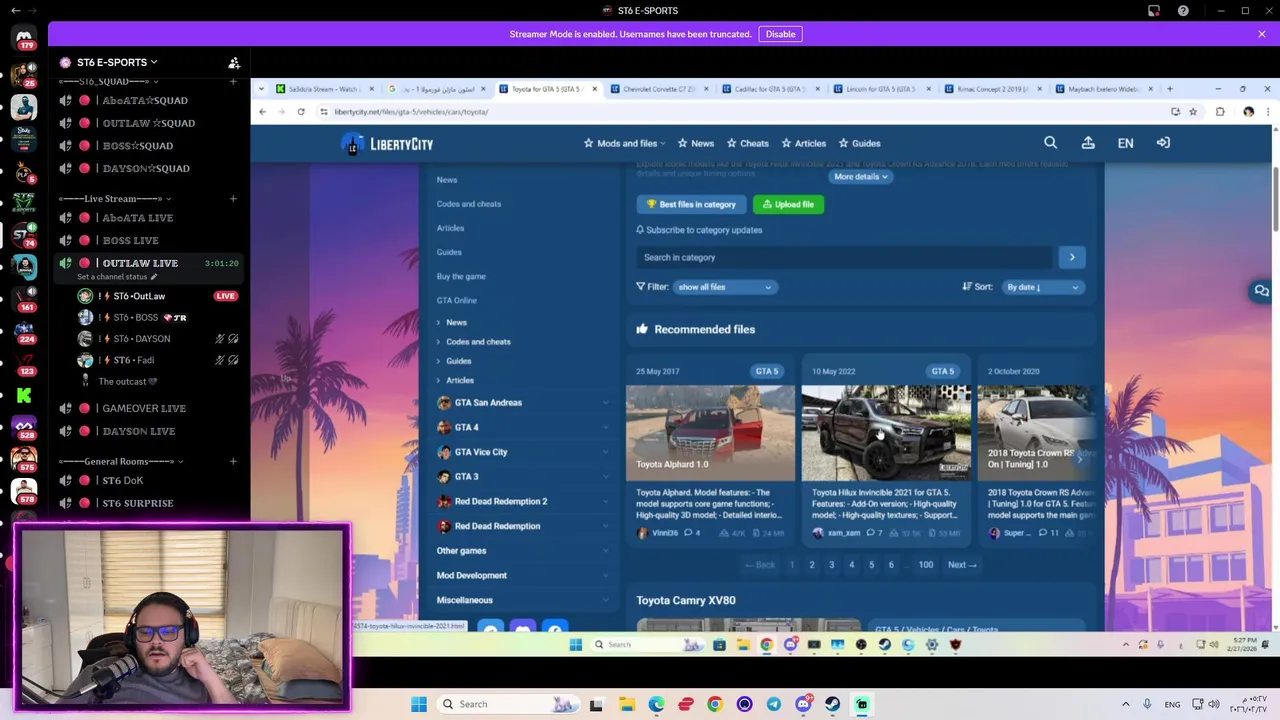Click the login icon in LibertyCity header
Image resolution: width=1280 pixels, height=720 pixels.
coord(1163,143)
